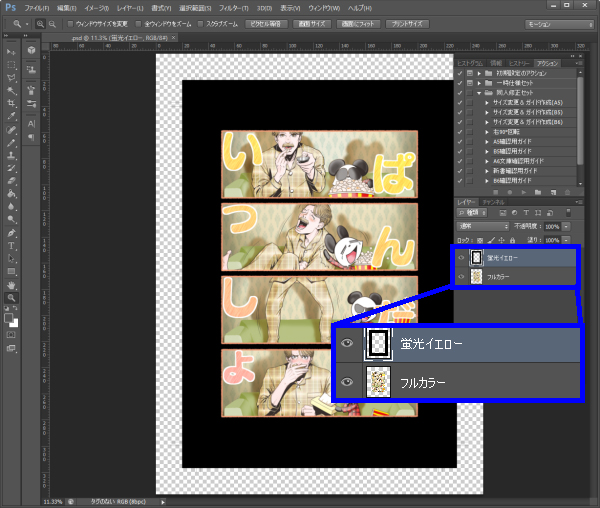Click the play action button

524,192
